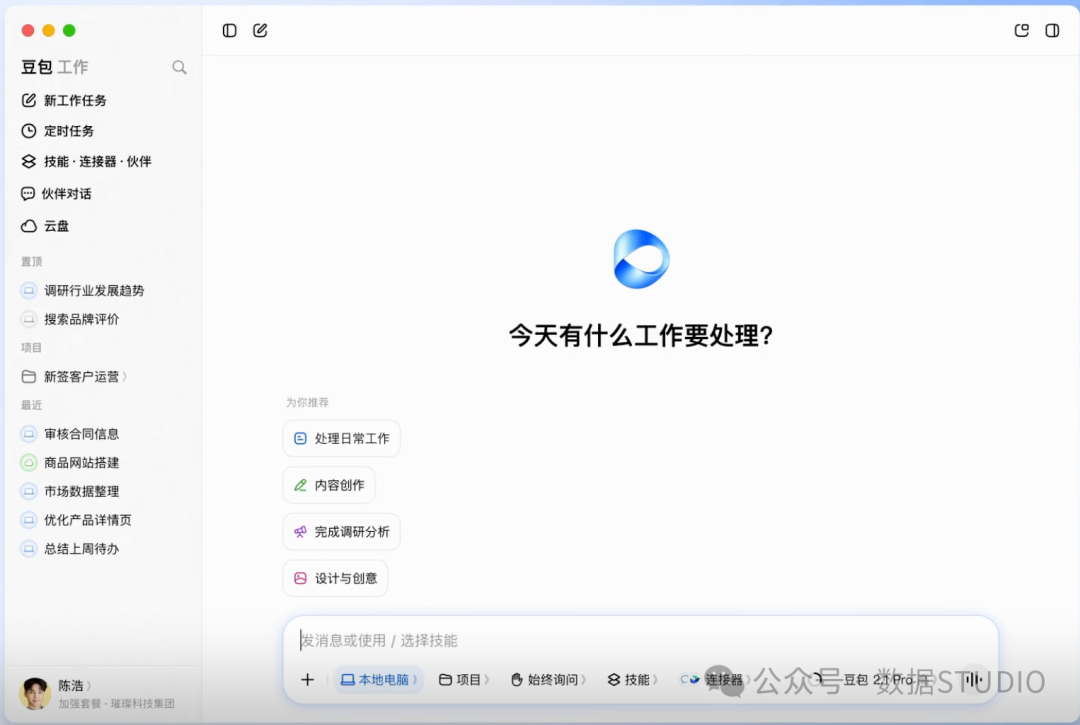Click the window icon left of the right-panel toggle
Image resolution: width=1080 pixels, height=725 pixels.
pos(1021,30)
